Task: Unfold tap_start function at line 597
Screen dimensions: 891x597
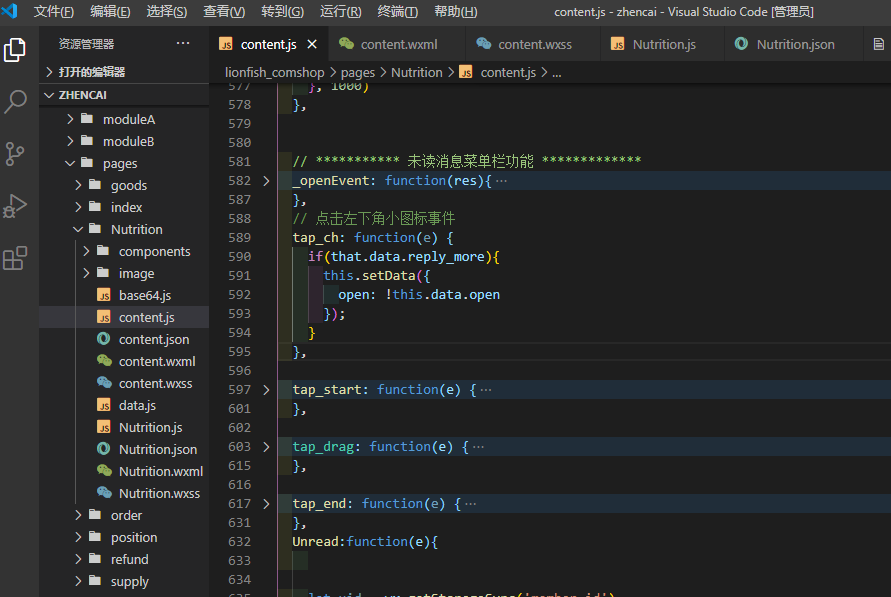Action: point(266,390)
